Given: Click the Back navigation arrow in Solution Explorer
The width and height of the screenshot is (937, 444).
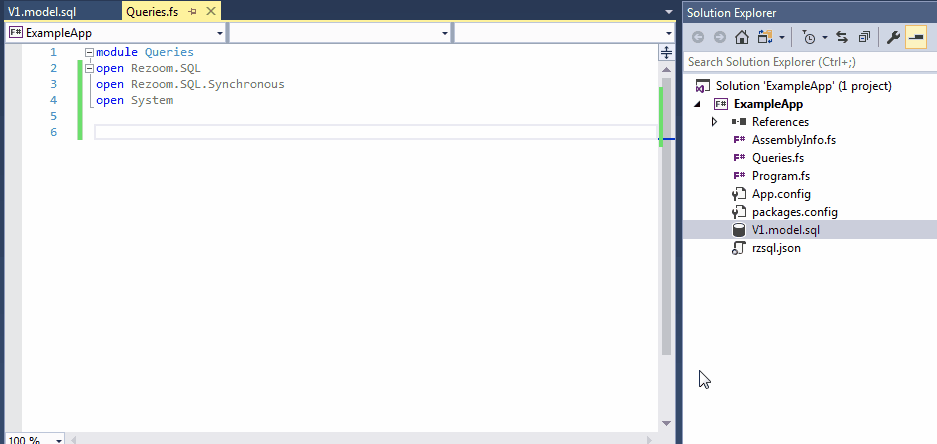Looking at the screenshot, I should tap(697, 38).
